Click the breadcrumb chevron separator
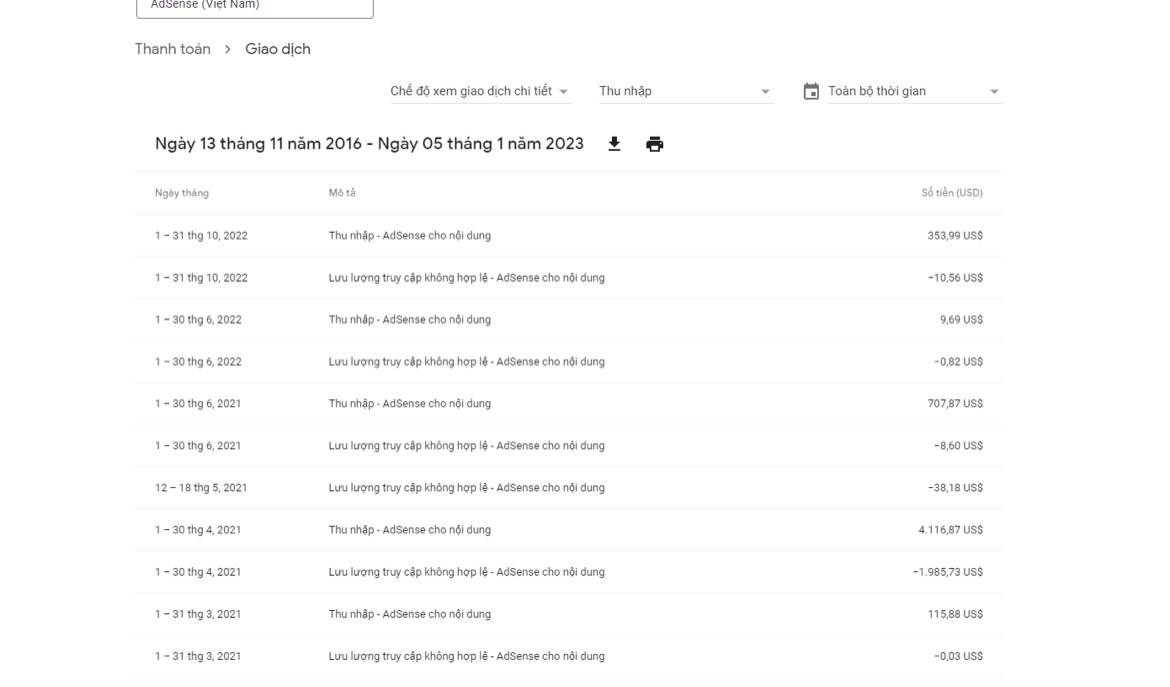 coord(228,50)
